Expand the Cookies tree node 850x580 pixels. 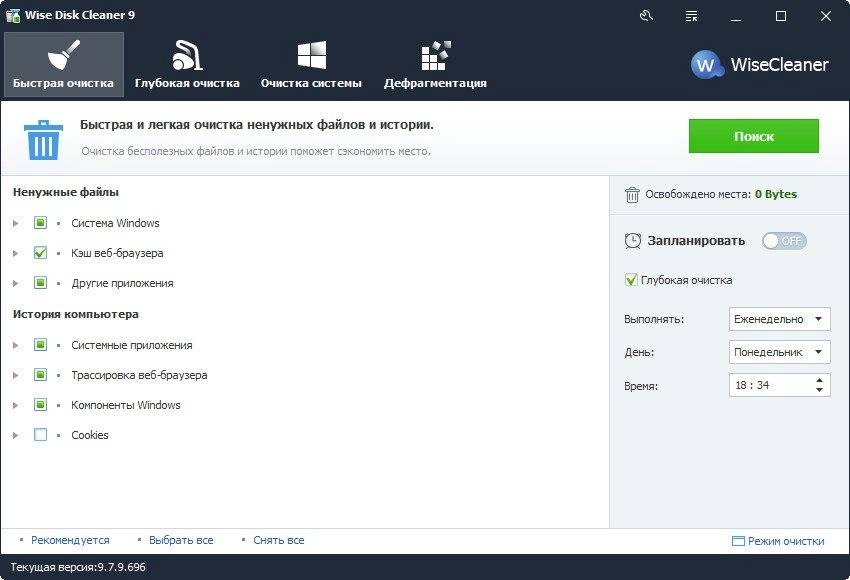(x=16, y=435)
